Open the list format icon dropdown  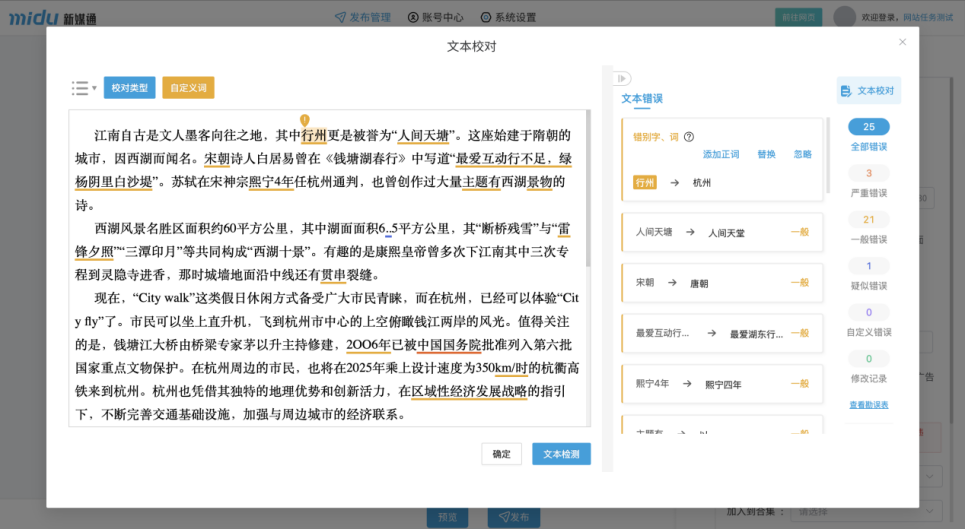(x=84, y=88)
